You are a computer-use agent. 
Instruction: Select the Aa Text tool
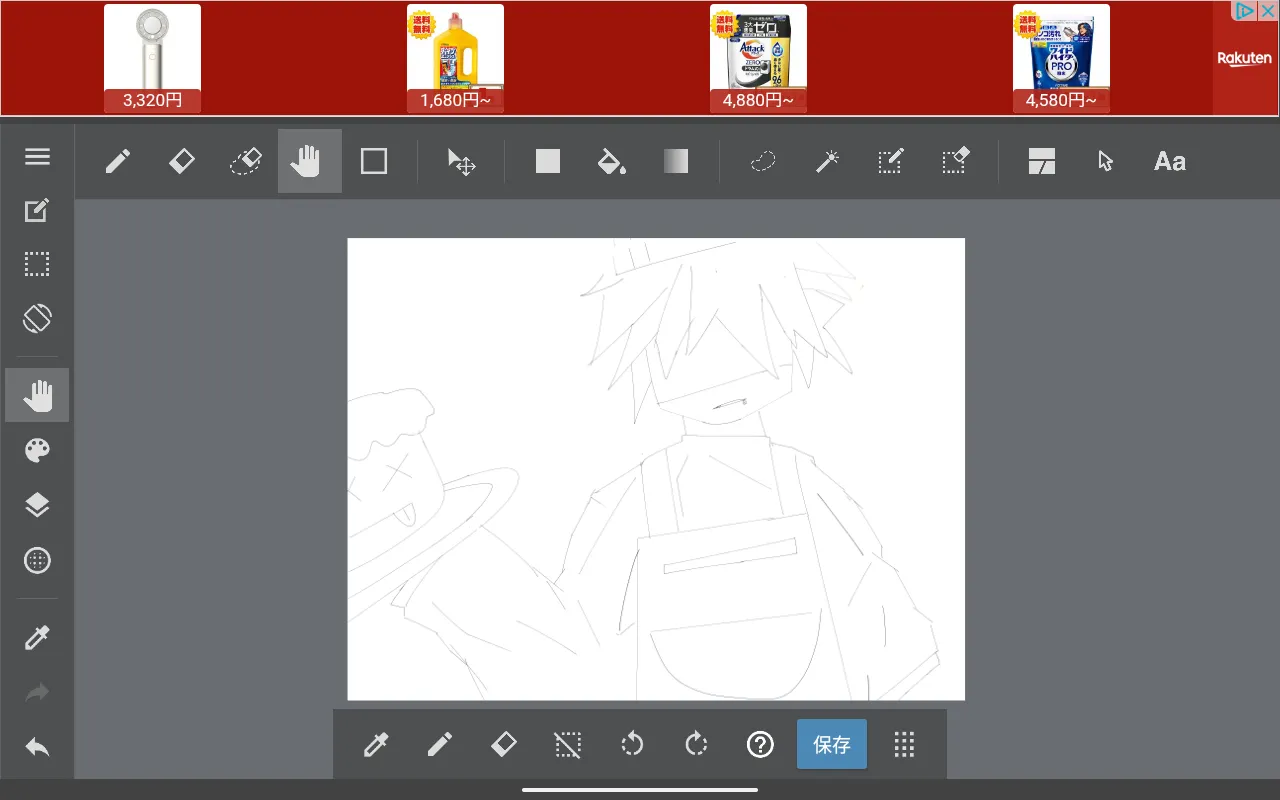pyautogui.click(x=1170, y=161)
